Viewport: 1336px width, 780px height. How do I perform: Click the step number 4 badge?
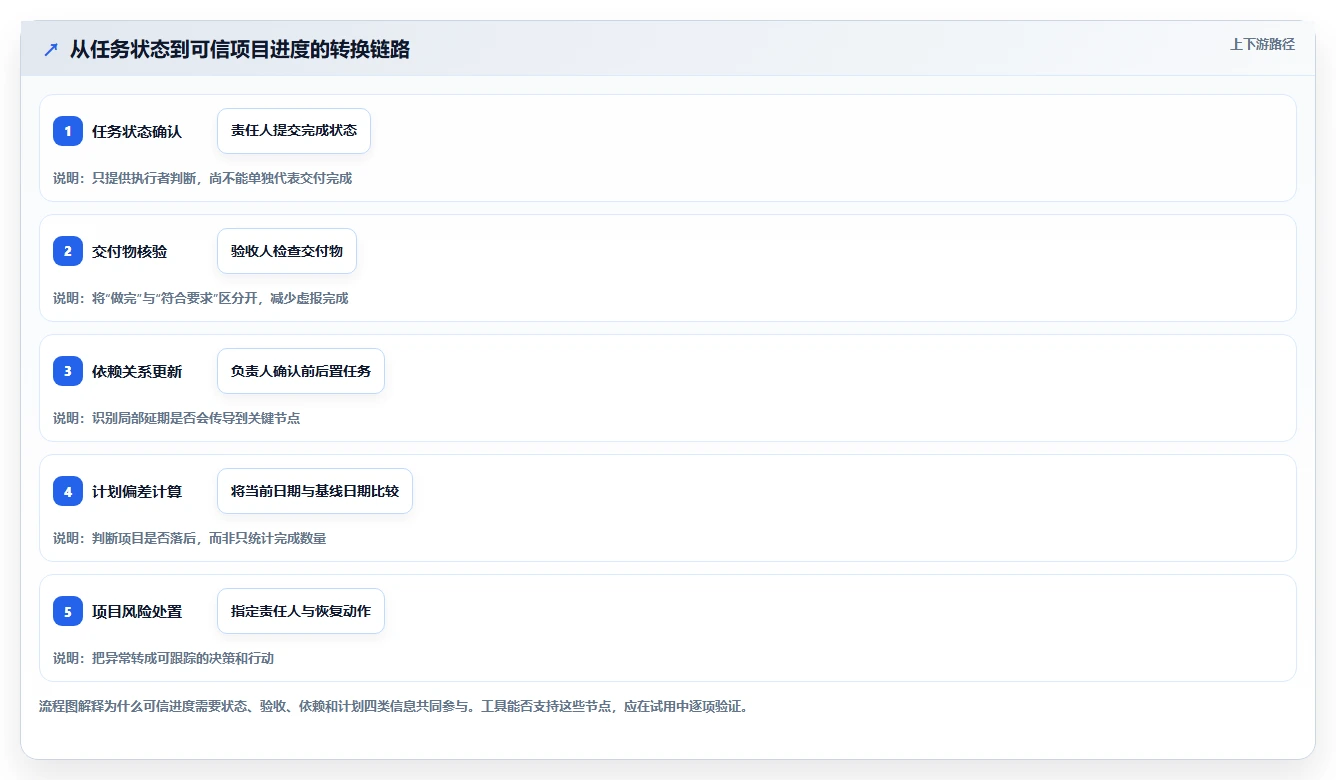(68, 491)
